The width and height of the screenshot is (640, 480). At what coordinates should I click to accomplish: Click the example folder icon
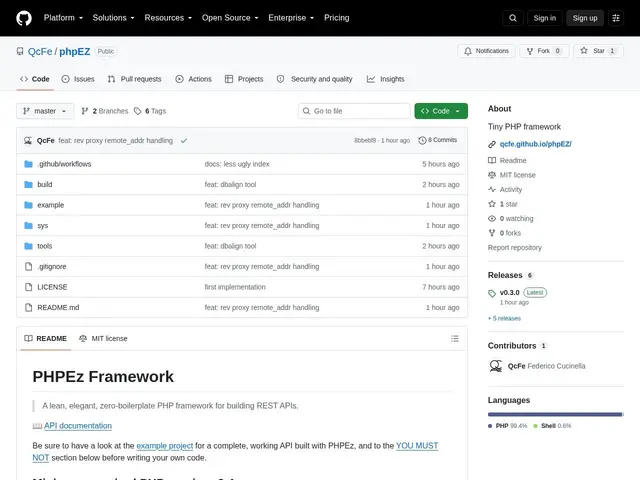[x=28, y=205]
